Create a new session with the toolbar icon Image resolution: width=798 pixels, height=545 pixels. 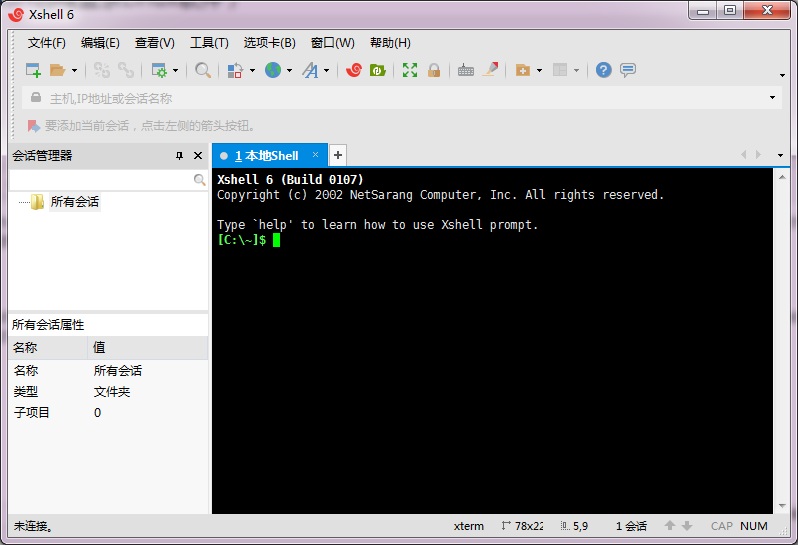(x=33, y=70)
